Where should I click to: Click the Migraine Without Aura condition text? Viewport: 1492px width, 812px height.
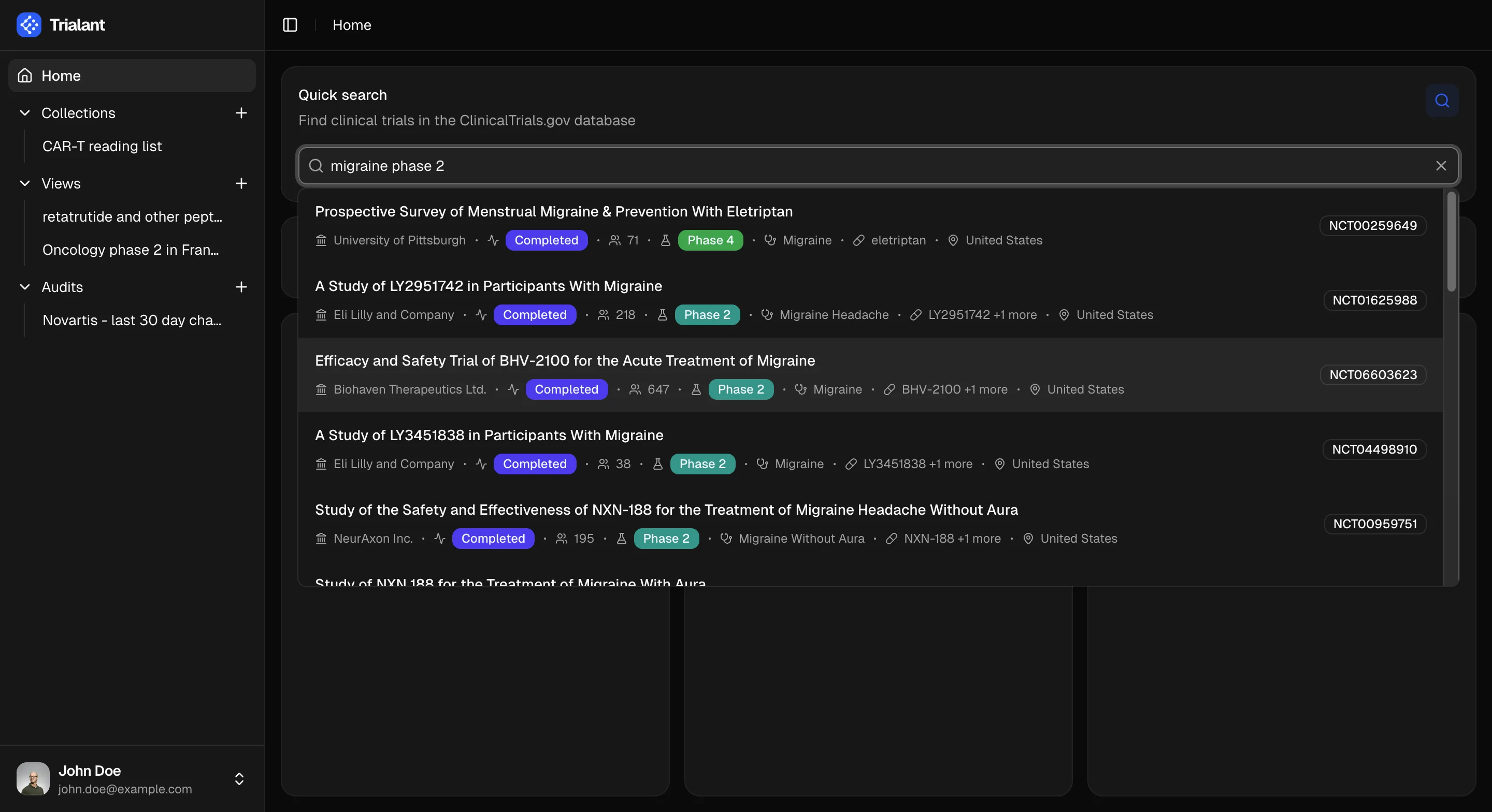pos(801,539)
